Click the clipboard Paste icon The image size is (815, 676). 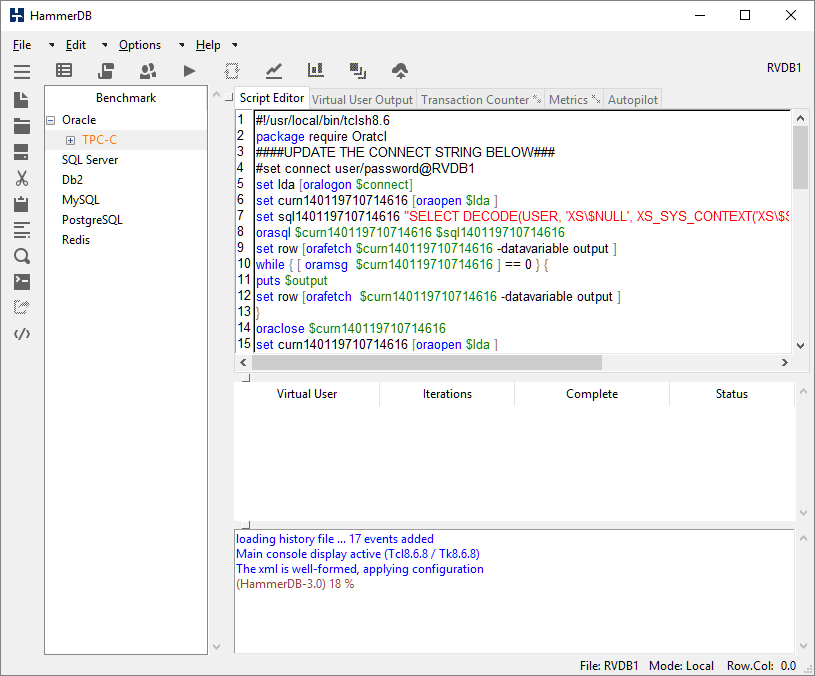[21, 204]
